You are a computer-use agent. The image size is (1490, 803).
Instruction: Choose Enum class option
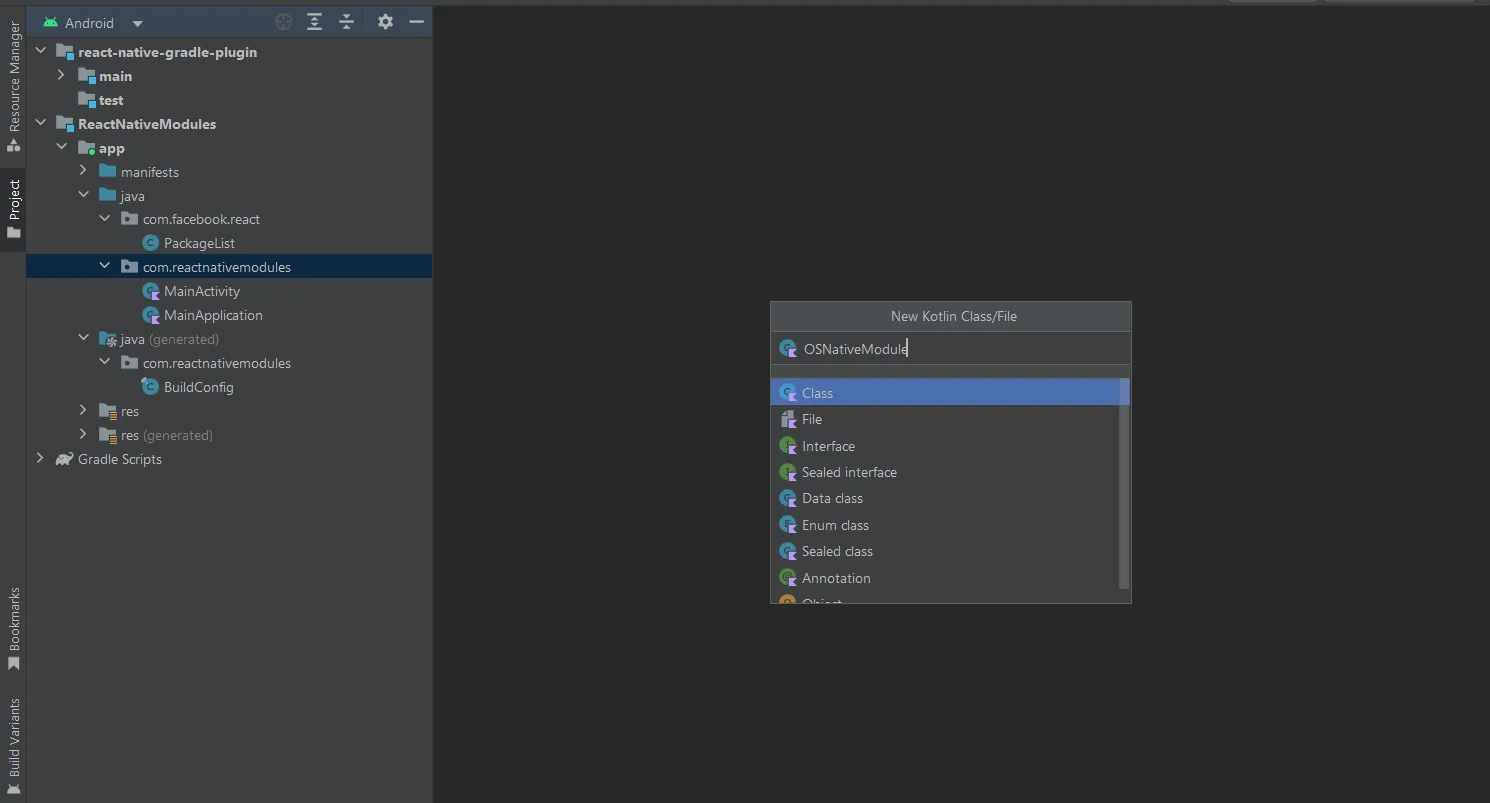945,525
